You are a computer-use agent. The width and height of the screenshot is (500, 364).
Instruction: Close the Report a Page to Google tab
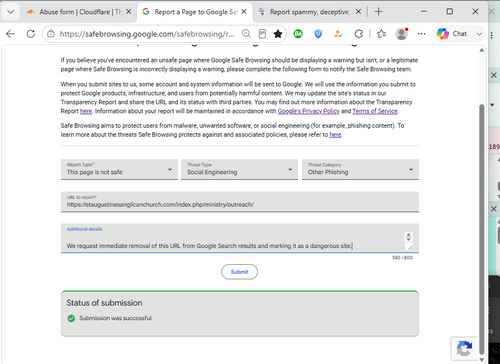click(244, 12)
